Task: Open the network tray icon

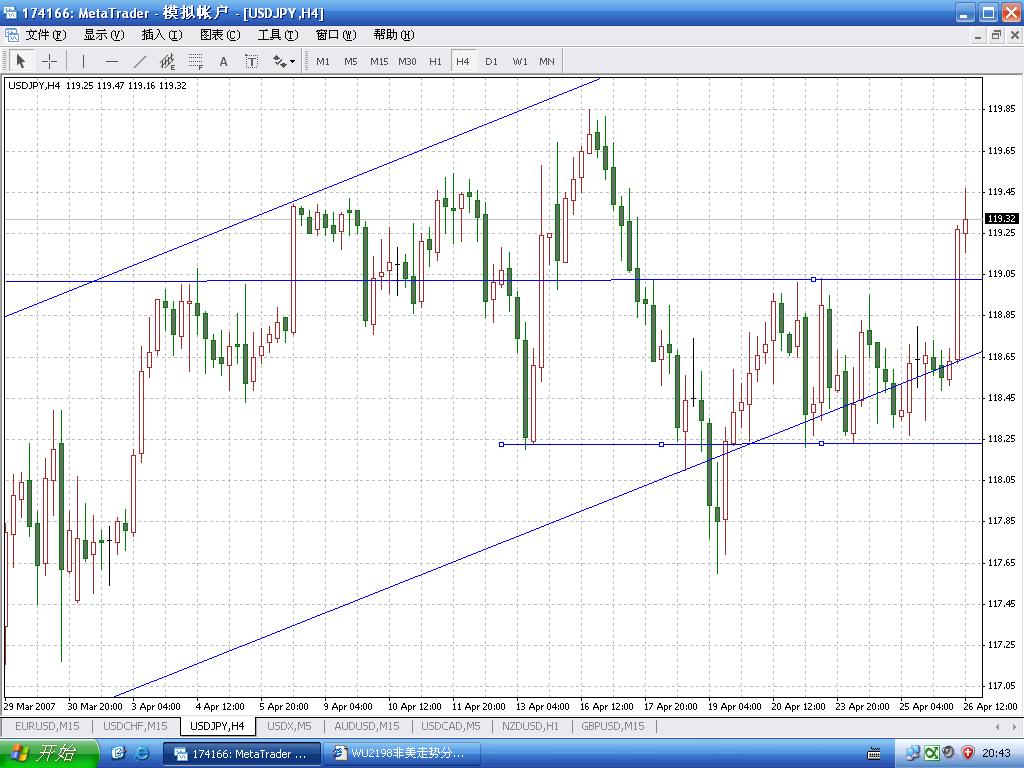Action: 913,754
